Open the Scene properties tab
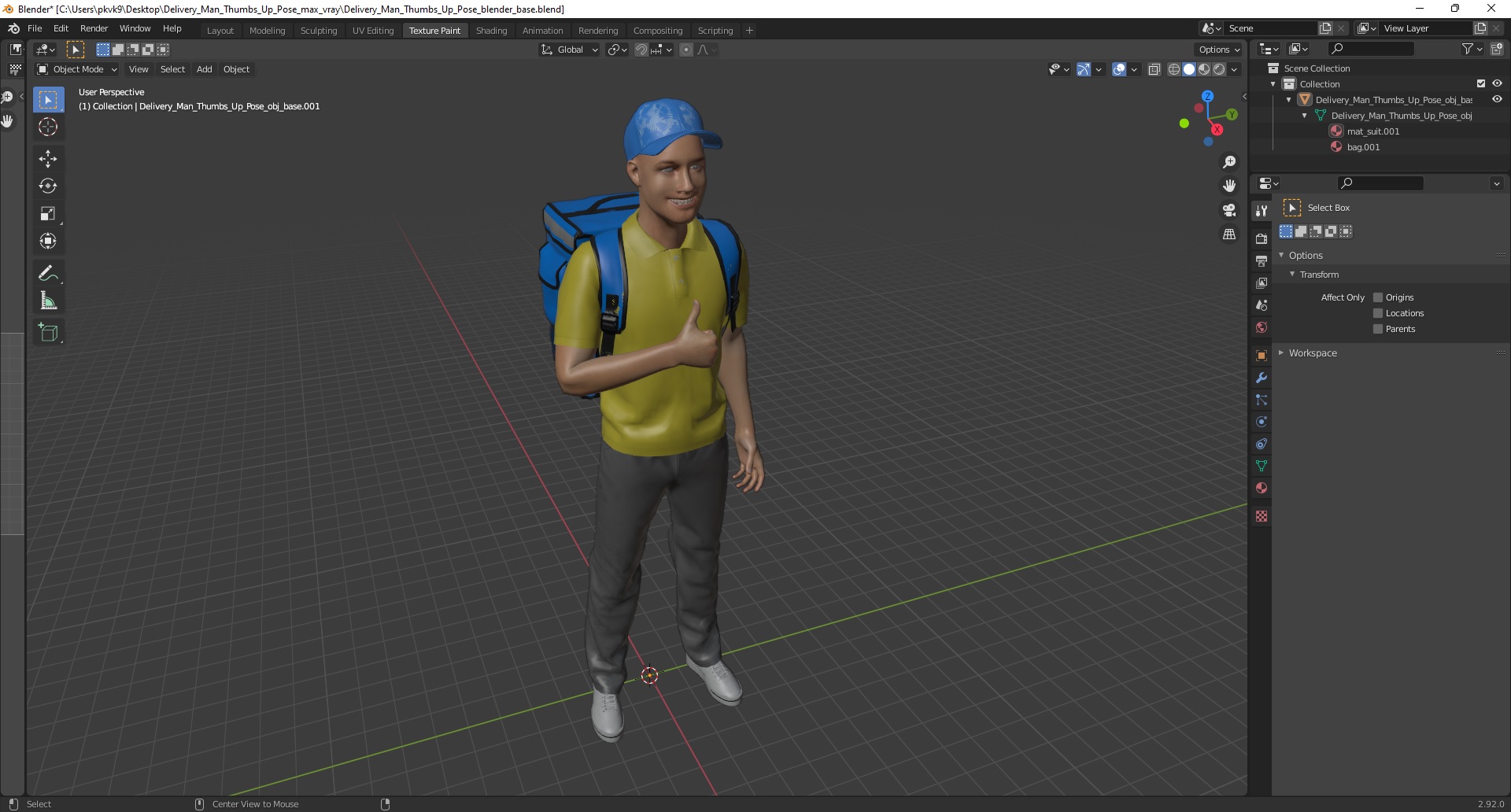Image resolution: width=1511 pixels, height=812 pixels. [x=1262, y=304]
